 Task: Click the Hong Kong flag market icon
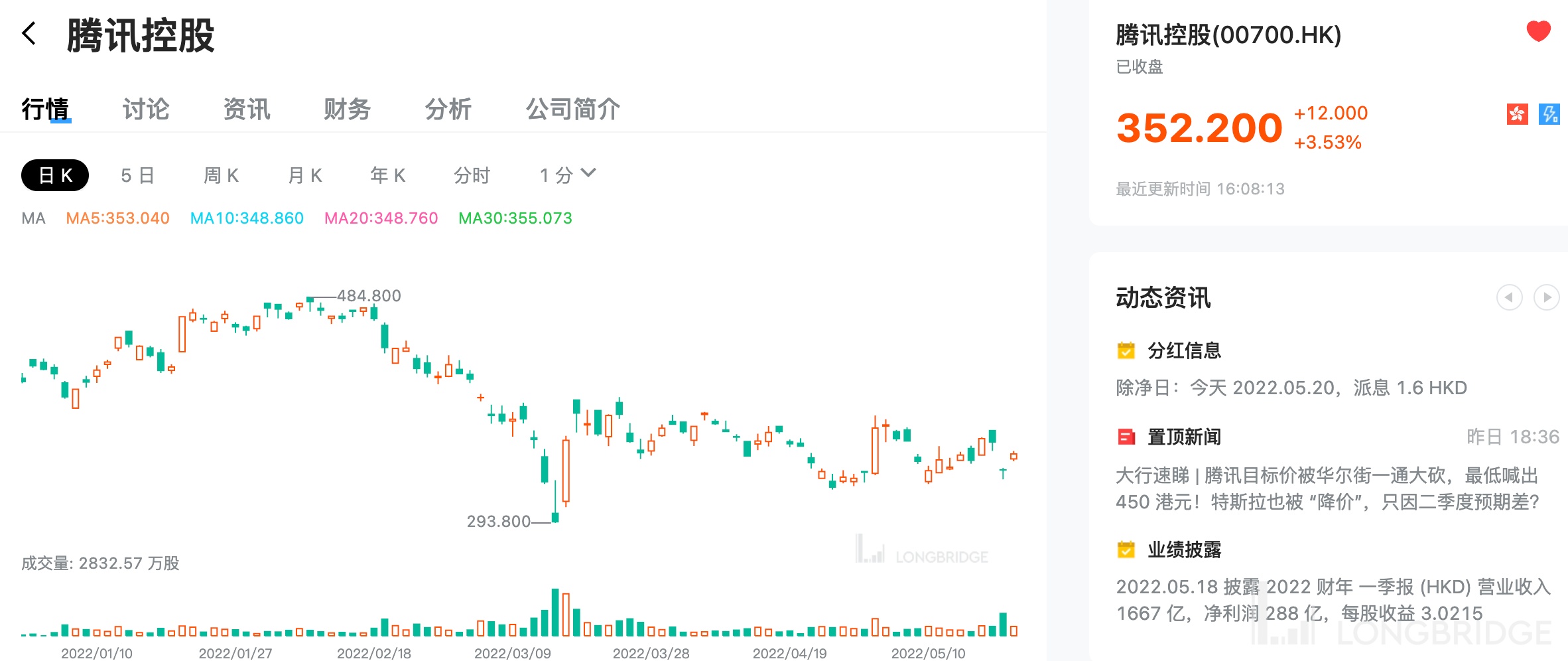[x=1517, y=114]
